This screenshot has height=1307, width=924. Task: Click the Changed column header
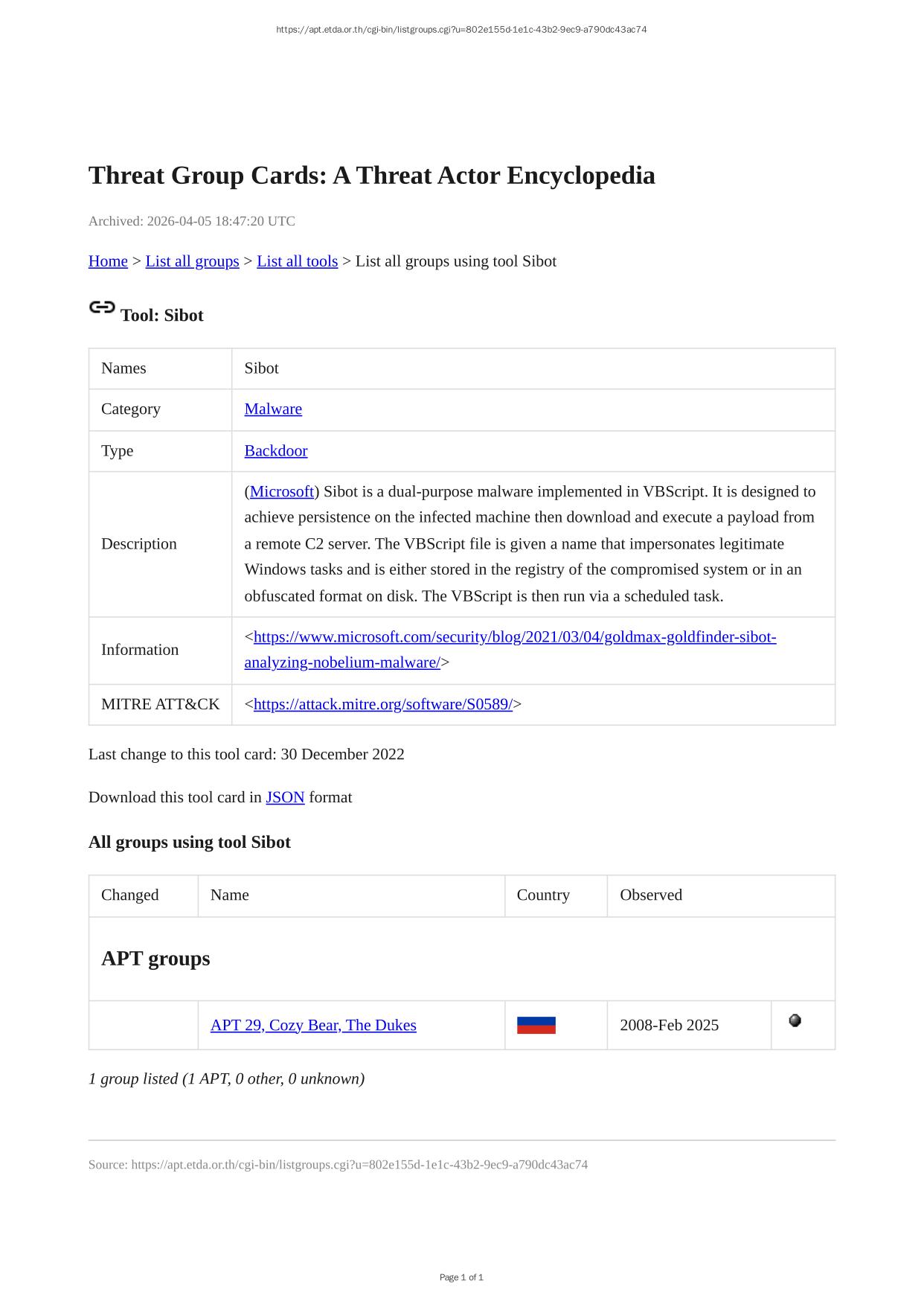[x=130, y=895]
